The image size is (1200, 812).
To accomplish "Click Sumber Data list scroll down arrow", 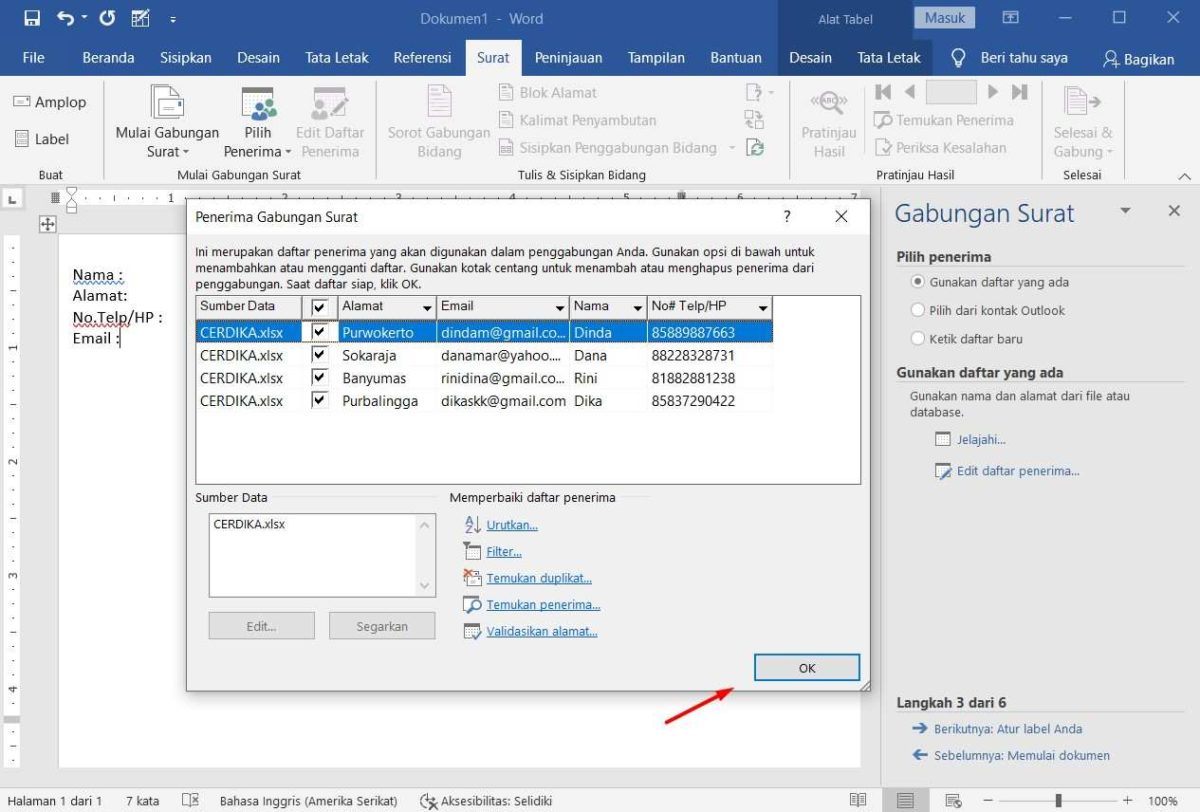I will point(426,586).
